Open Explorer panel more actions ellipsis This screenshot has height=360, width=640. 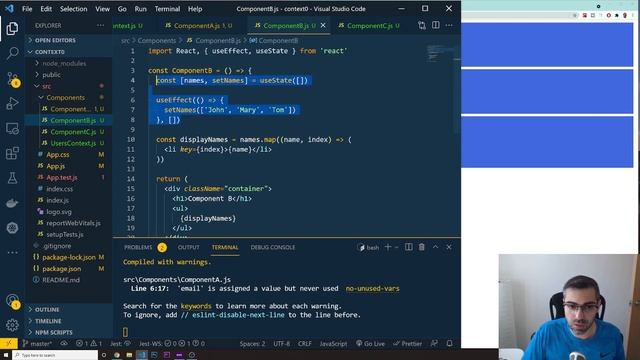(100, 25)
